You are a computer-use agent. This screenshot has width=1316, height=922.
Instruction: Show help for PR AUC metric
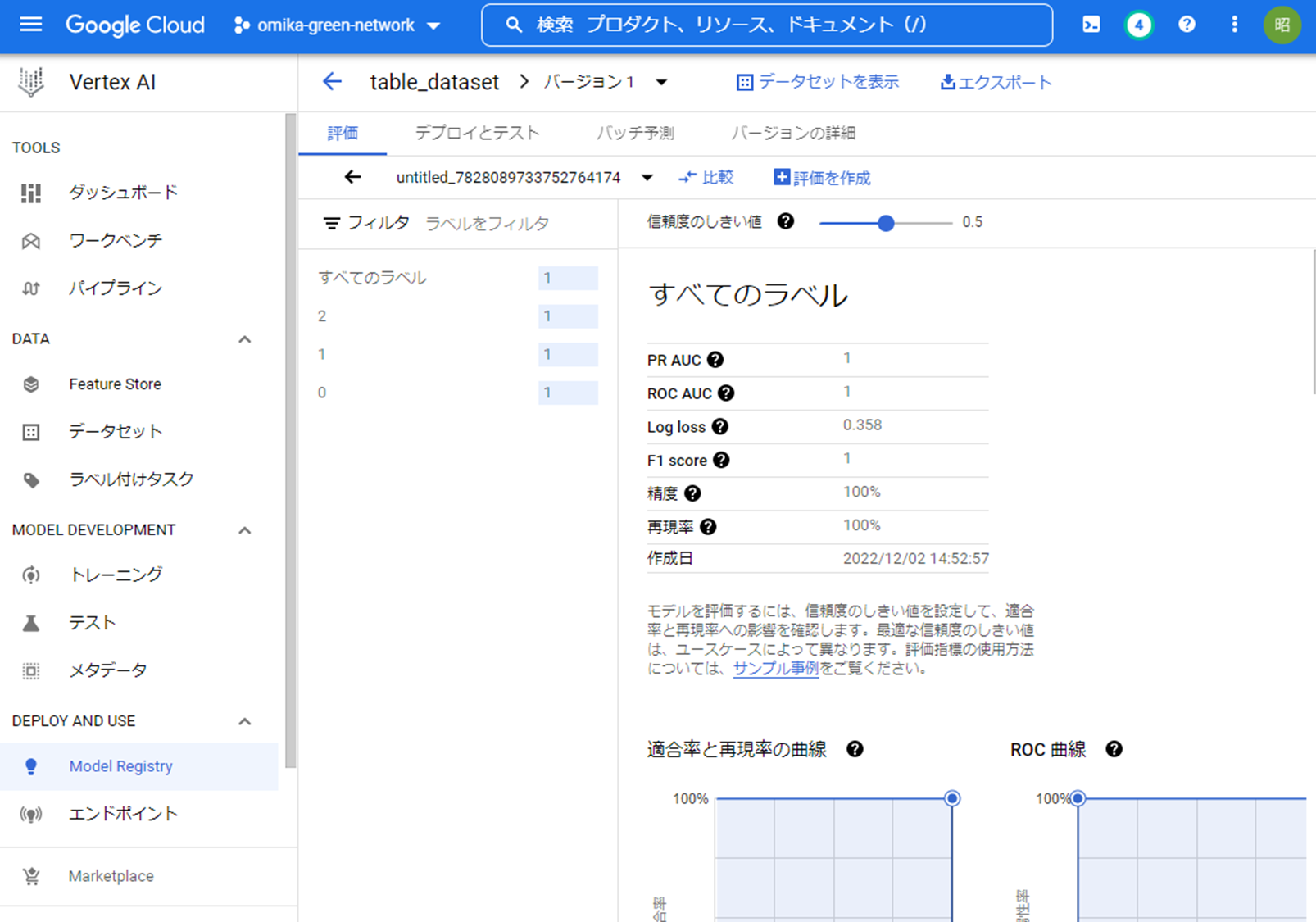(715, 360)
